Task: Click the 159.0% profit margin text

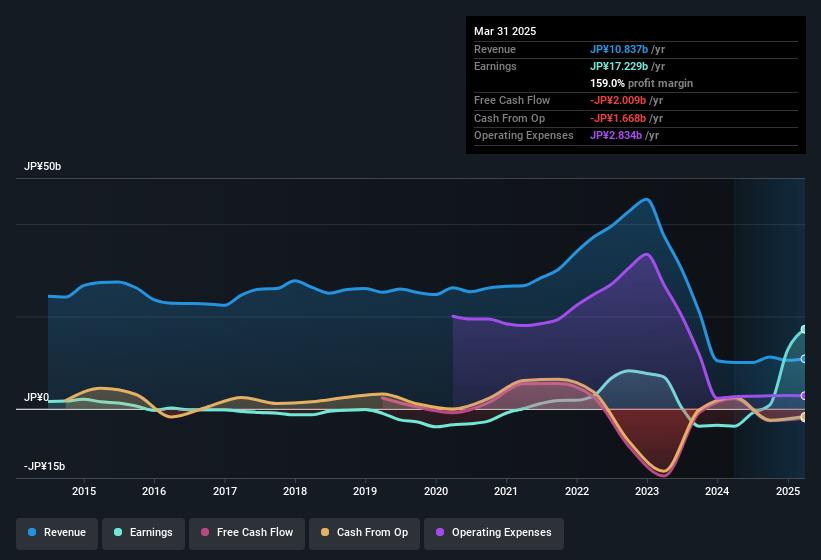Action: 641,83
